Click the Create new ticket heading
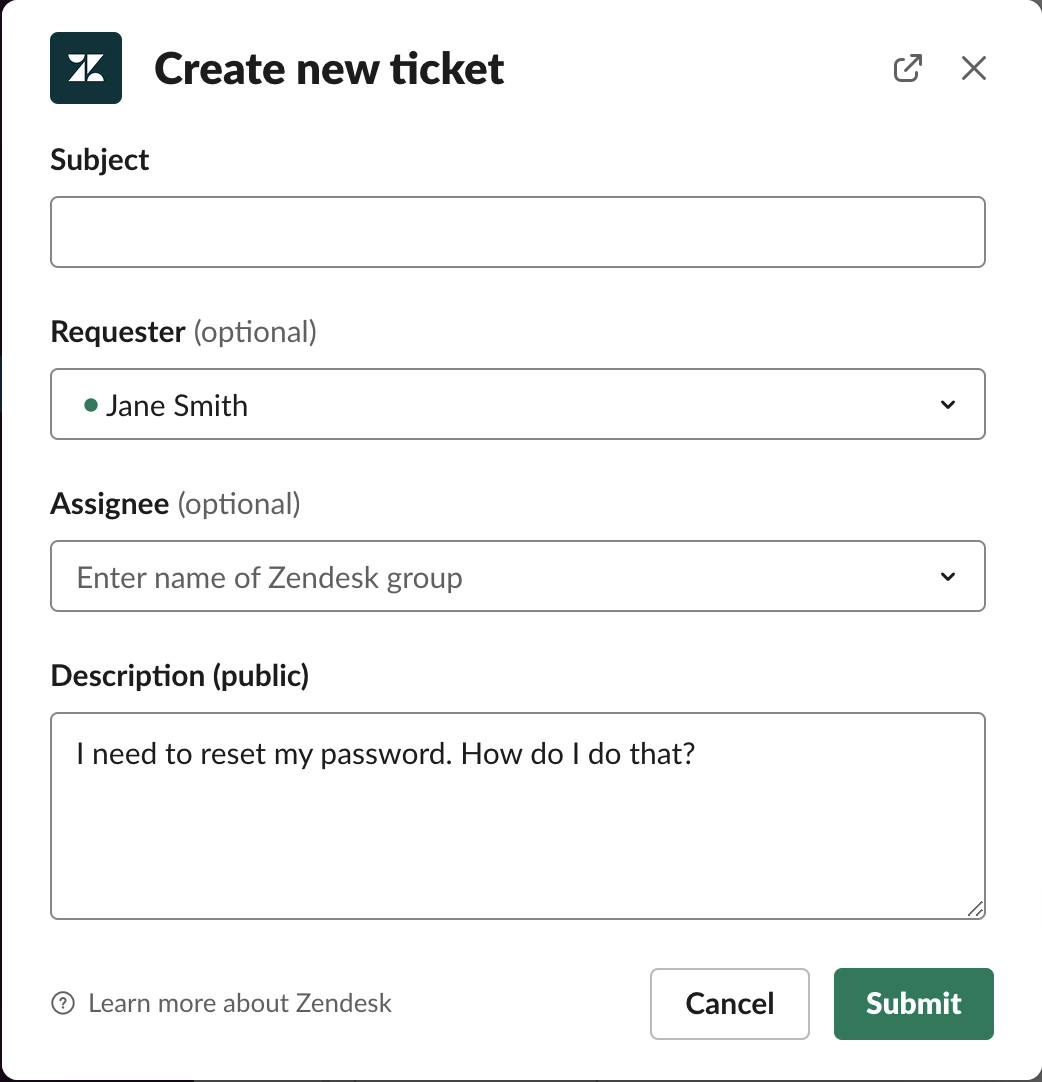Image resolution: width=1042 pixels, height=1082 pixels. pyautogui.click(x=329, y=69)
